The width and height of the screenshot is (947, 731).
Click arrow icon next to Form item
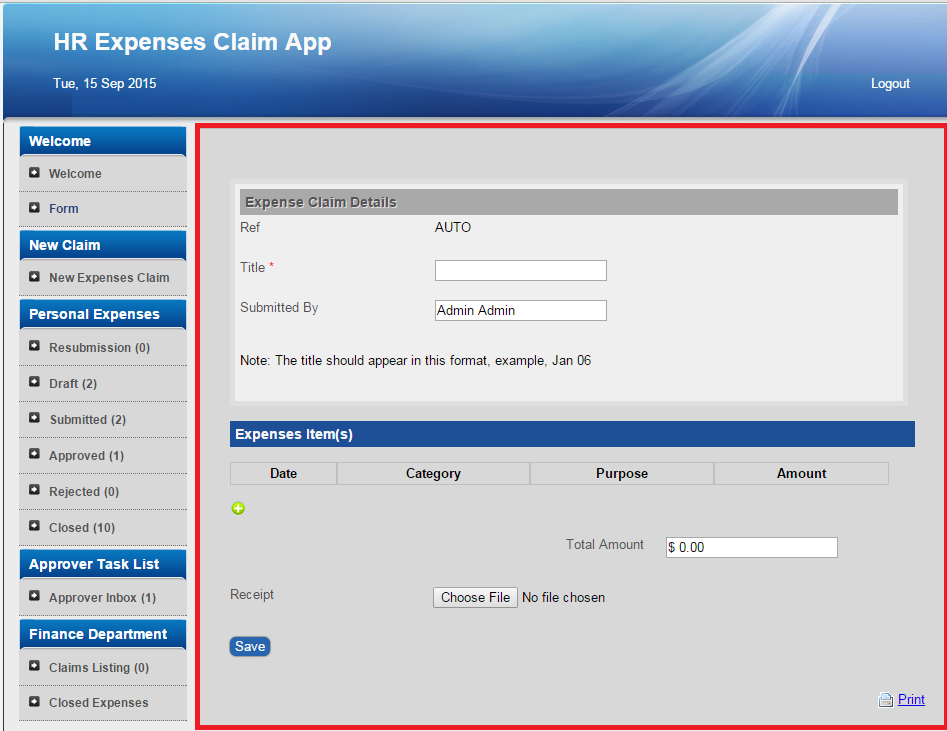coord(35,208)
